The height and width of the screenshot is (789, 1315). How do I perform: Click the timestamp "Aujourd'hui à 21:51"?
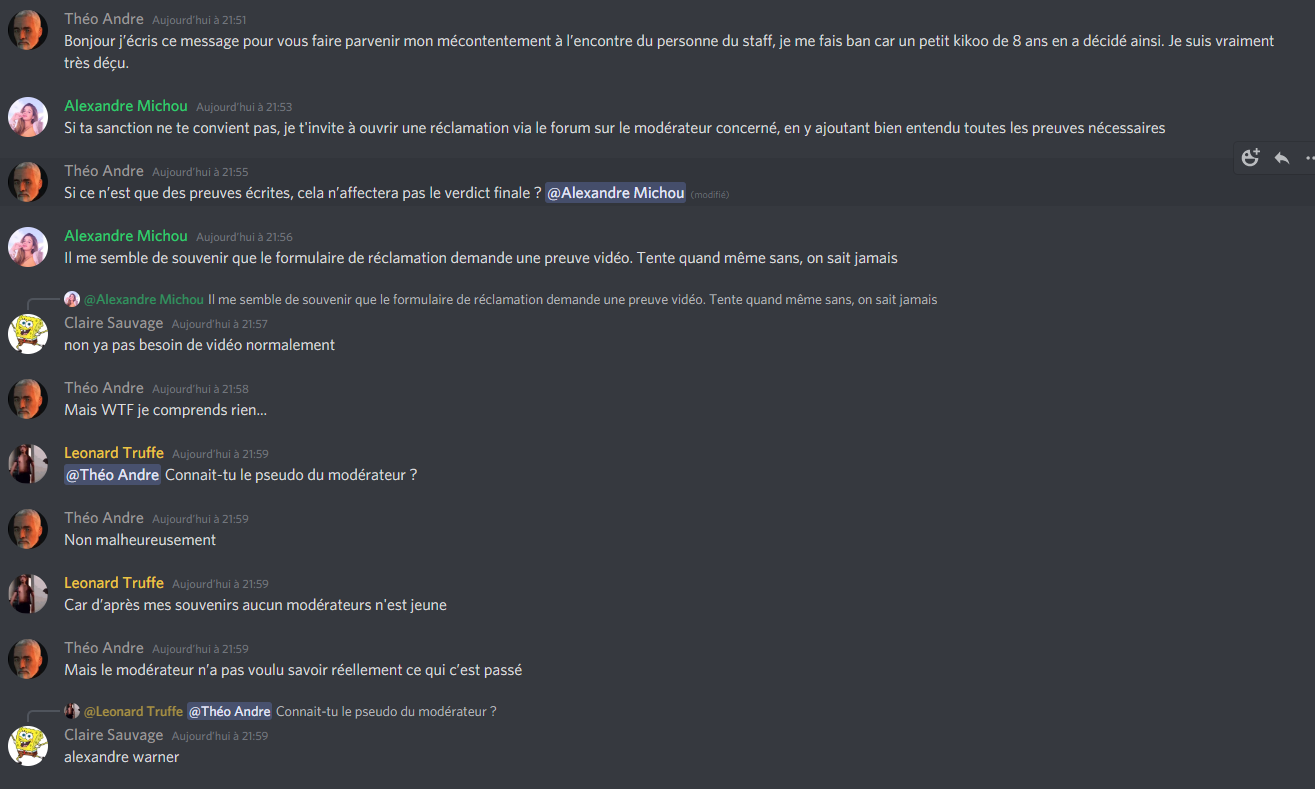(x=199, y=20)
